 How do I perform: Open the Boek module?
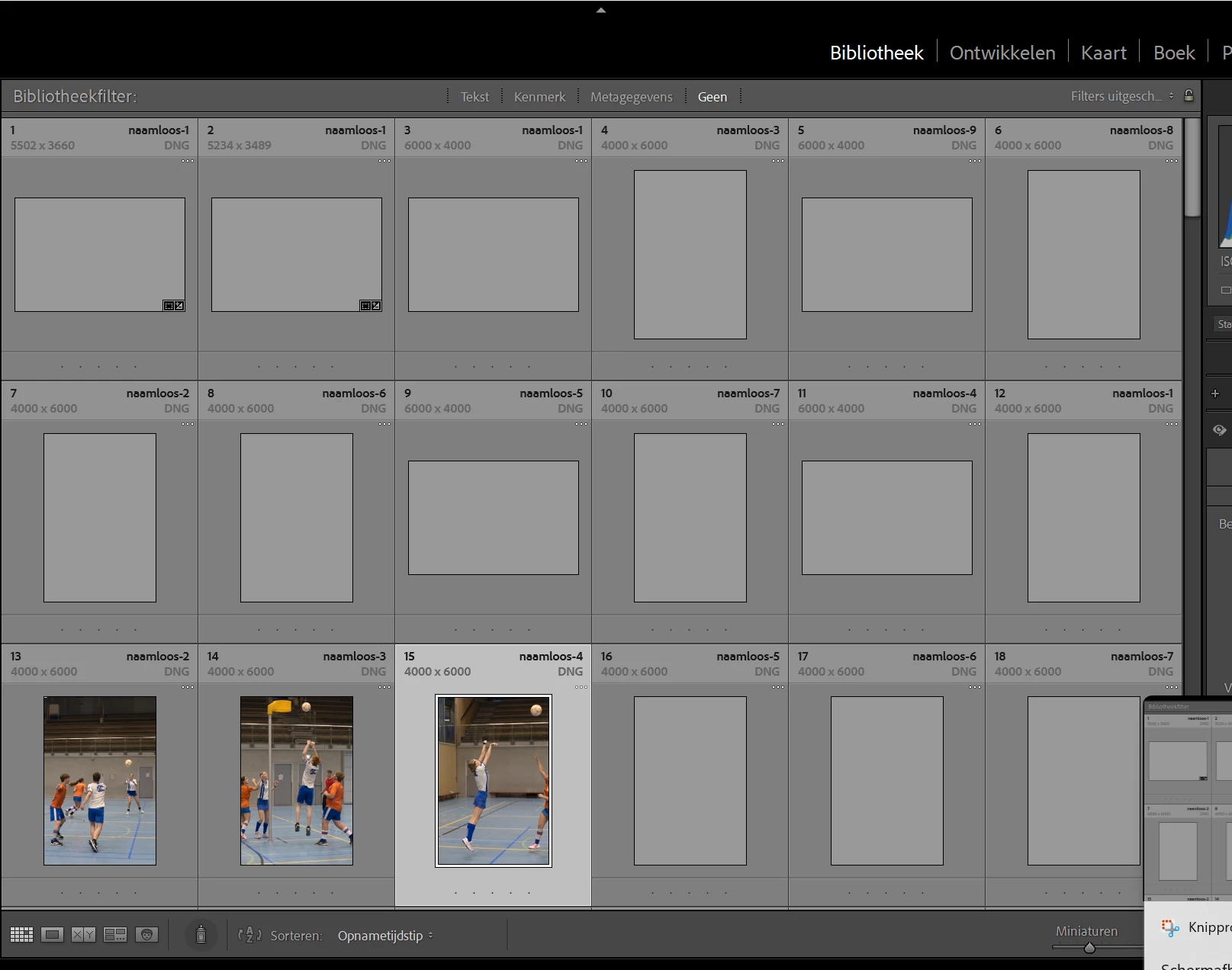(1174, 53)
